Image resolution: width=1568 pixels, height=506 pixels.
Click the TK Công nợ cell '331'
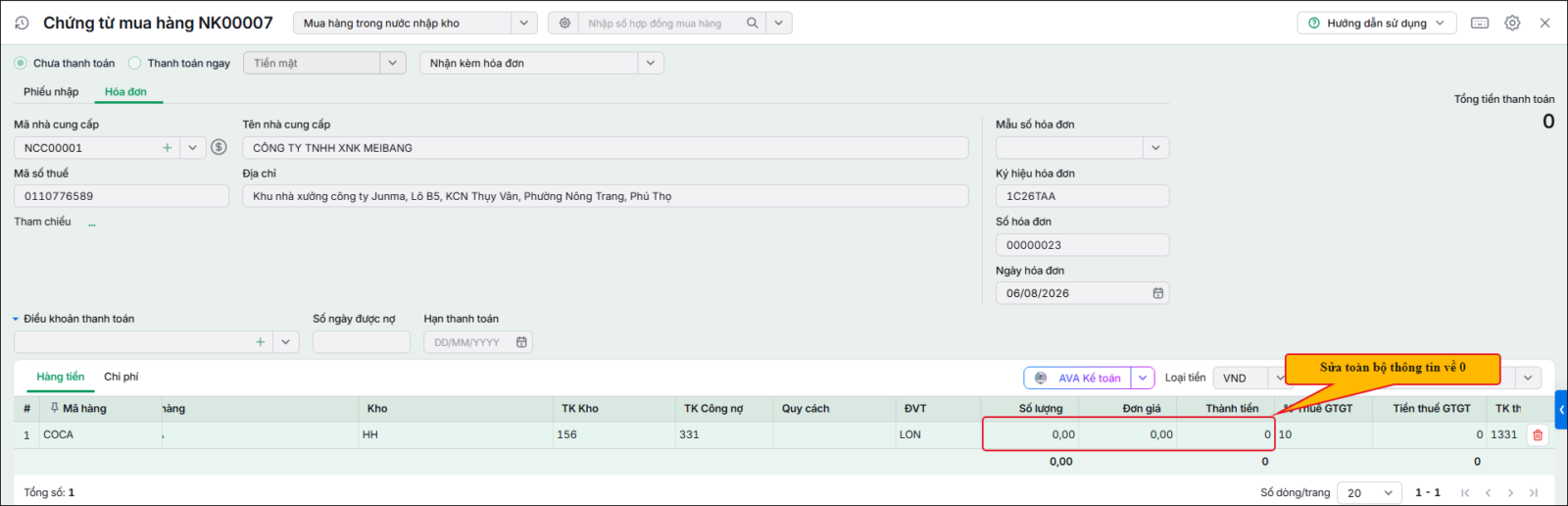725,434
